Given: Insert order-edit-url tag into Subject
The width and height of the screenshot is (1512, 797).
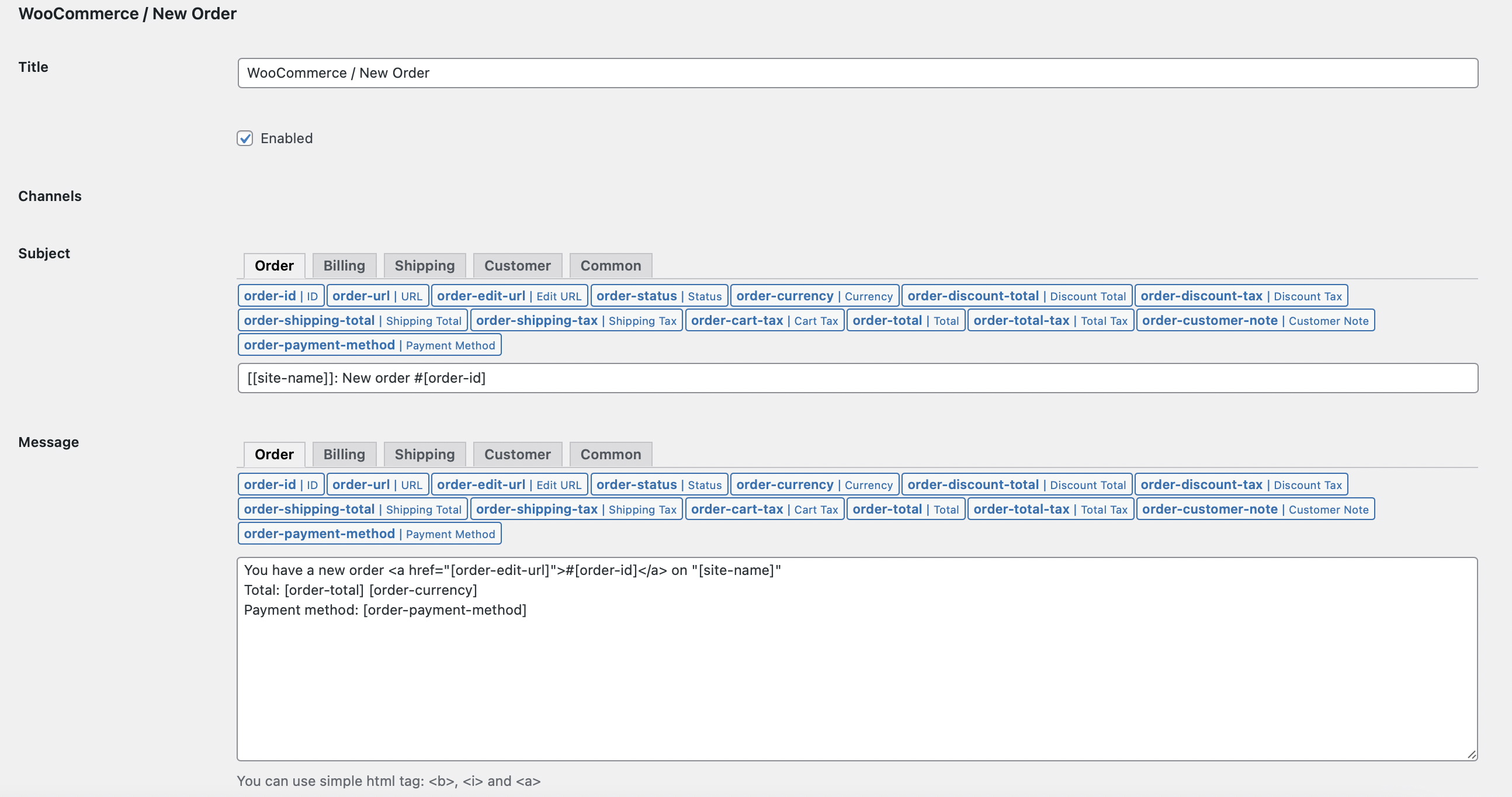Looking at the screenshot, I should point(509,296).
